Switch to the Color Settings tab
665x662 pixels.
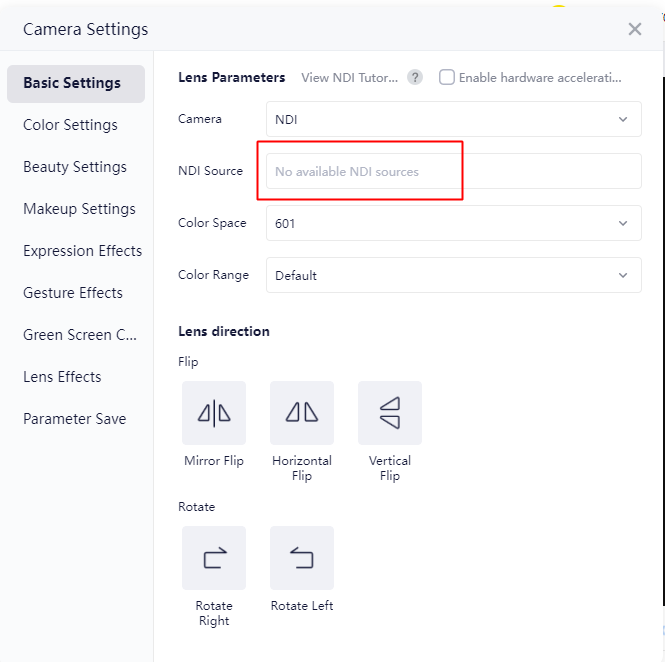[x=70, y=125]
